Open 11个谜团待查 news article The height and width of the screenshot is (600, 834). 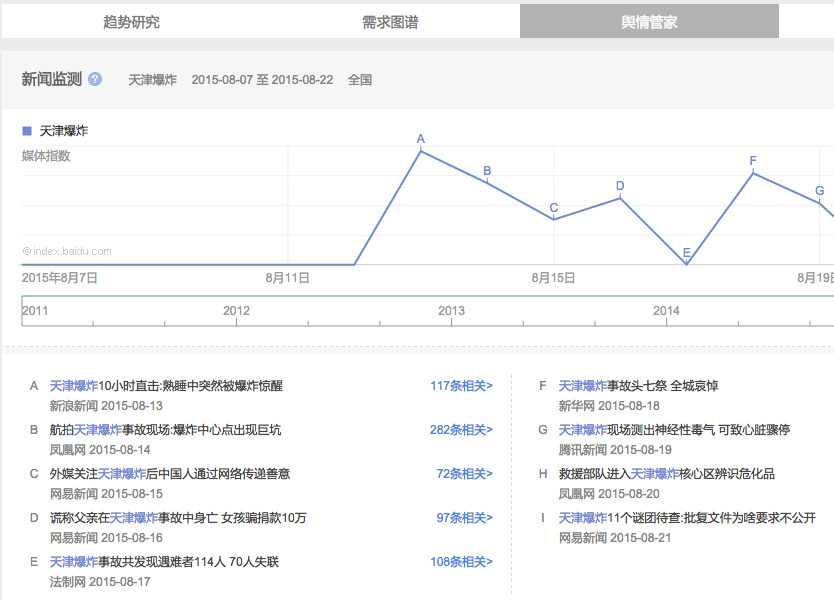pyautogui.click(x=686, y=518)
